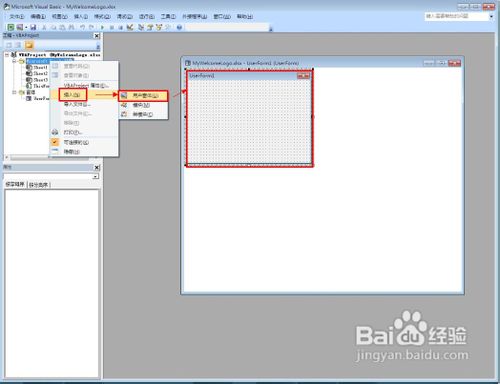
Task: Close the properties panel
Action: pyautogui.click(x=97, y=167)
